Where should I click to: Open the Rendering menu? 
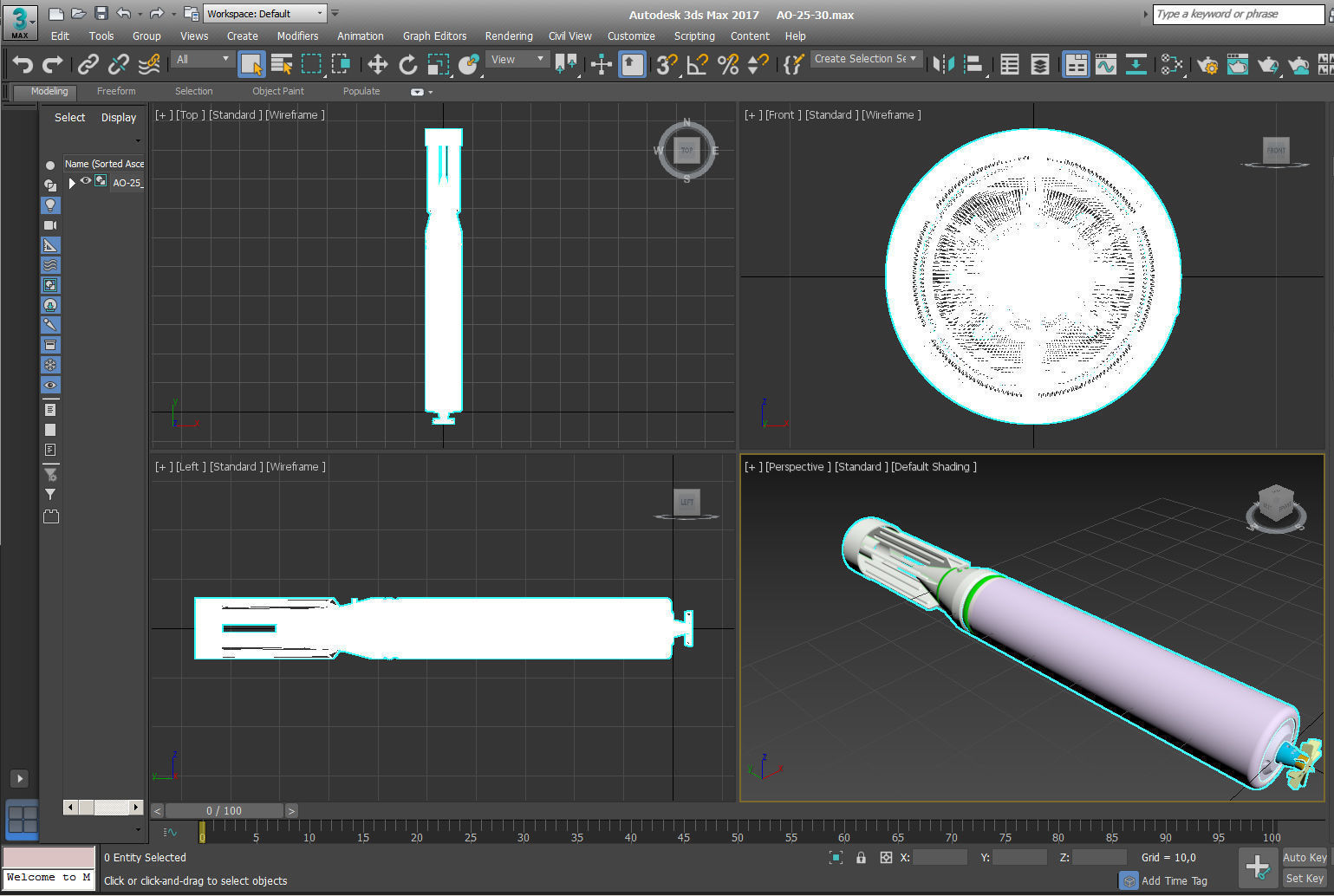509,36
